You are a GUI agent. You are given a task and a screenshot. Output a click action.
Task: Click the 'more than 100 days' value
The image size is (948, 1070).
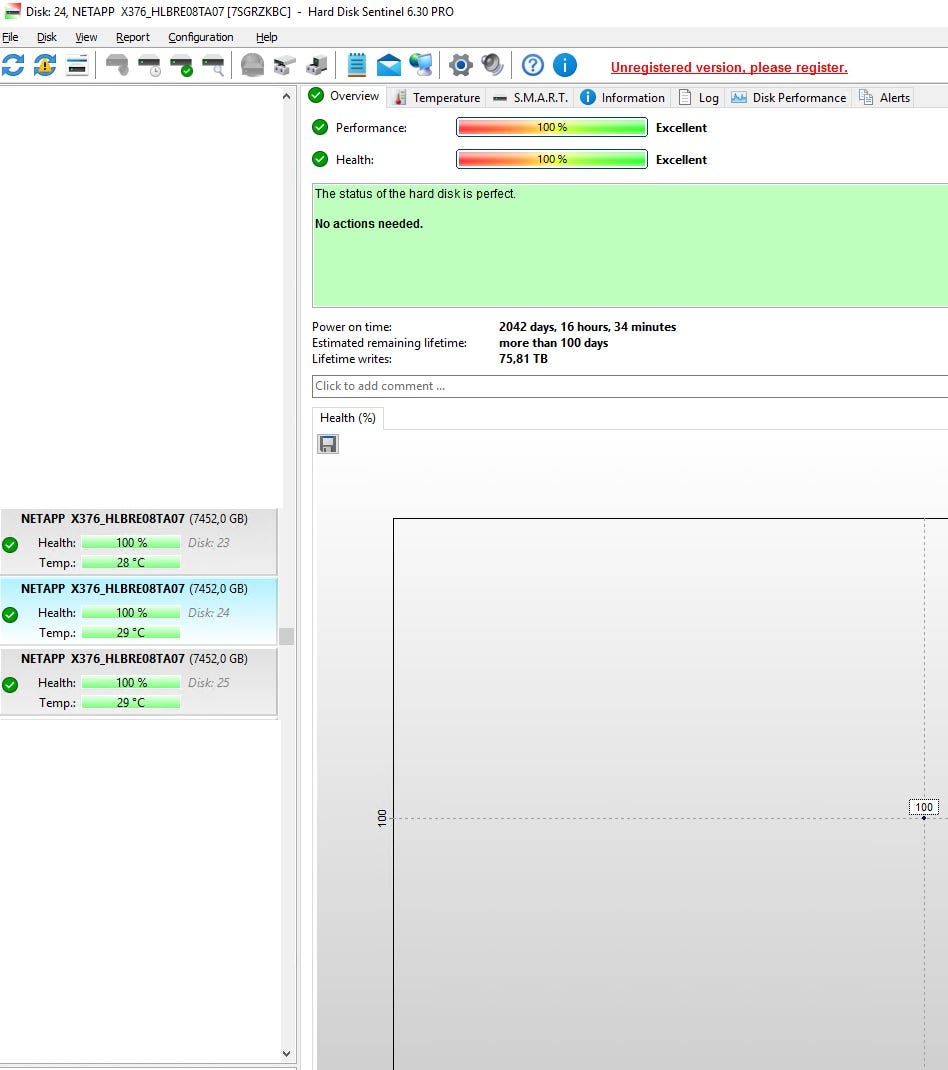point(554,343)
